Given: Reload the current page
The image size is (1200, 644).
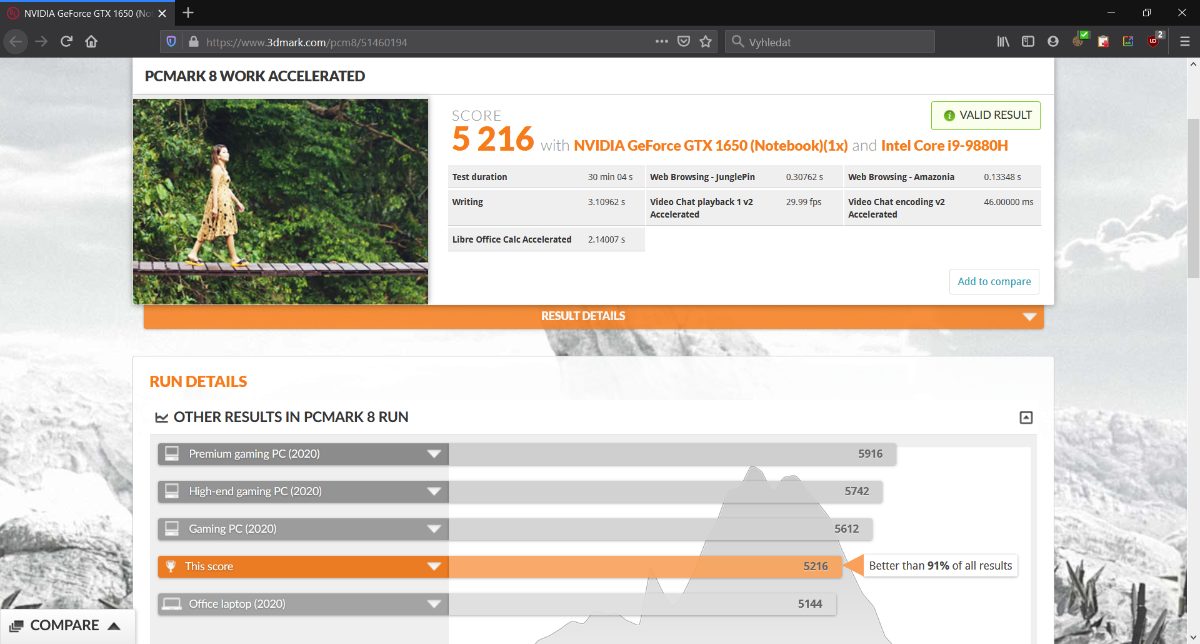Looking at the screenshot, I should (66, 42).
